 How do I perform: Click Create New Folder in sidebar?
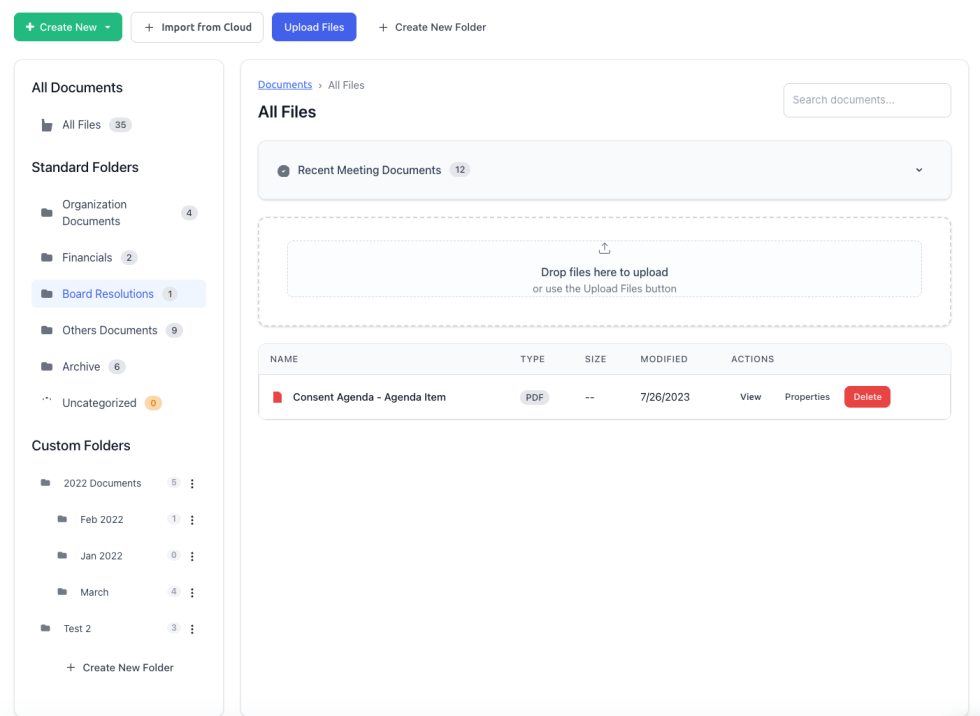[120, 668]
